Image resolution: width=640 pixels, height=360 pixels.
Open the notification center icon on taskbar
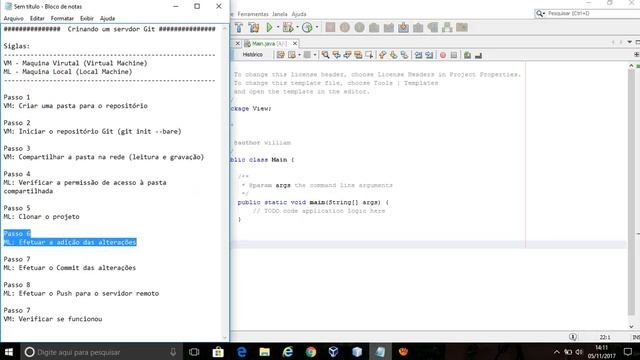tap(628, 352)
